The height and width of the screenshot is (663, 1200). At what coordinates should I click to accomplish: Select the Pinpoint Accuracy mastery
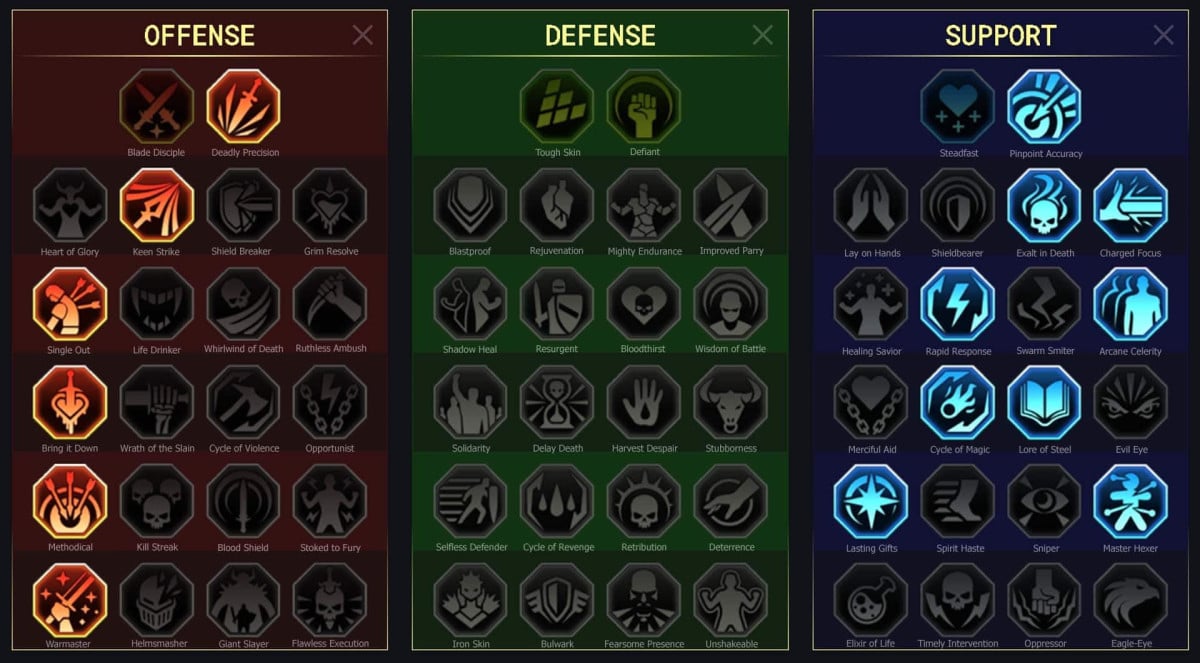coord(1045,107)
